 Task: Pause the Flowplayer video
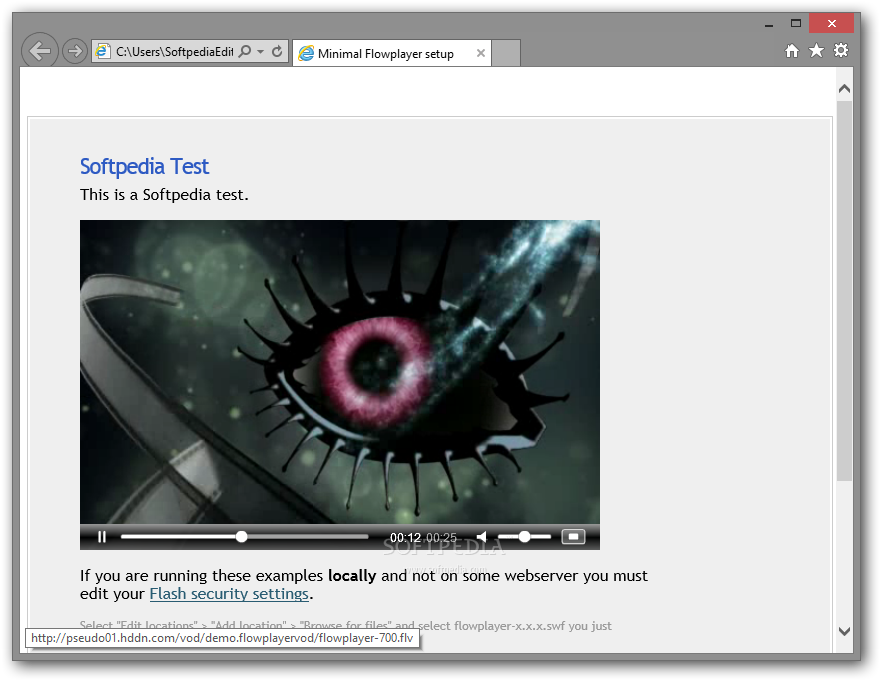click(102, 537)
